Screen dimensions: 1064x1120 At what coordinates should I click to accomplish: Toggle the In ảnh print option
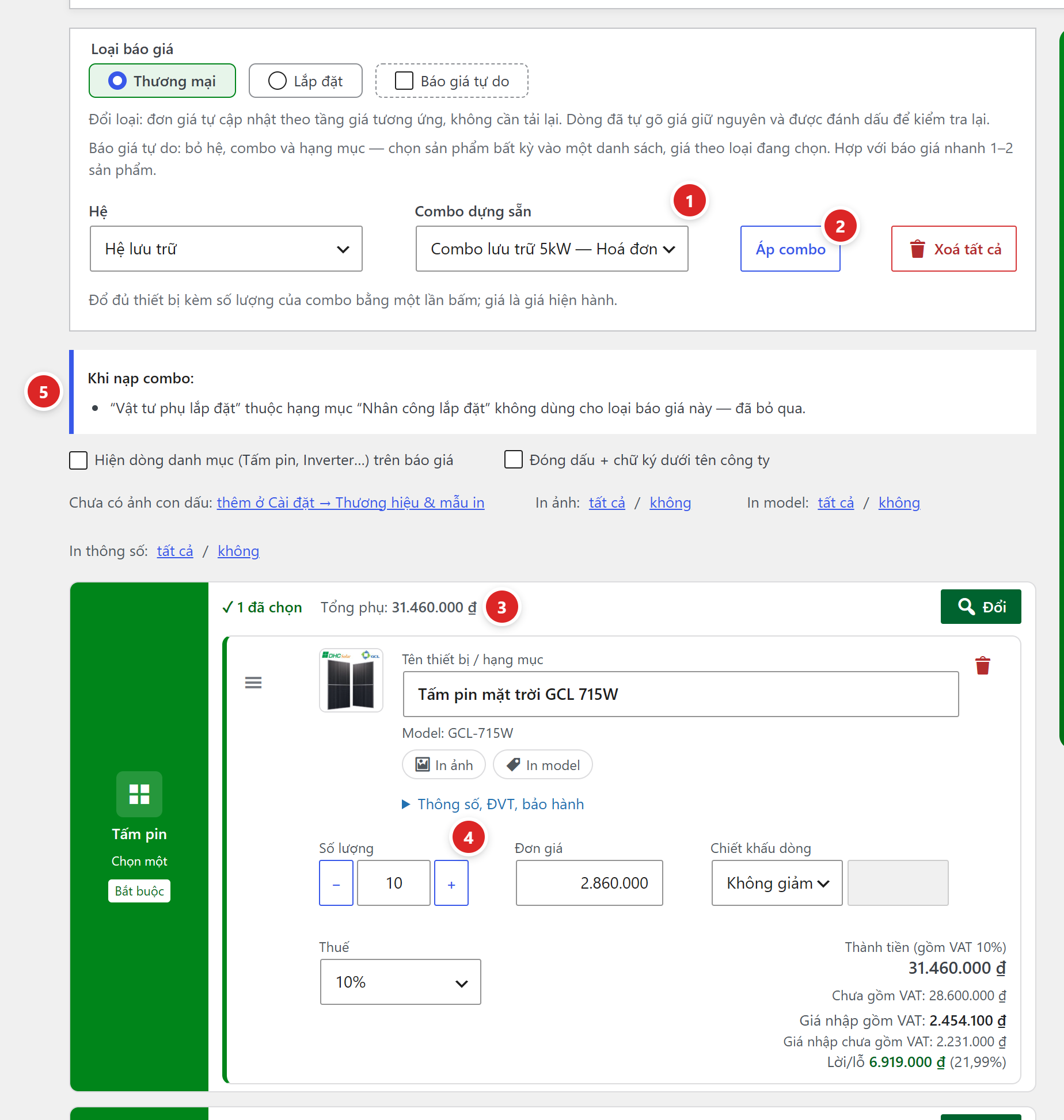click(444, 765)
